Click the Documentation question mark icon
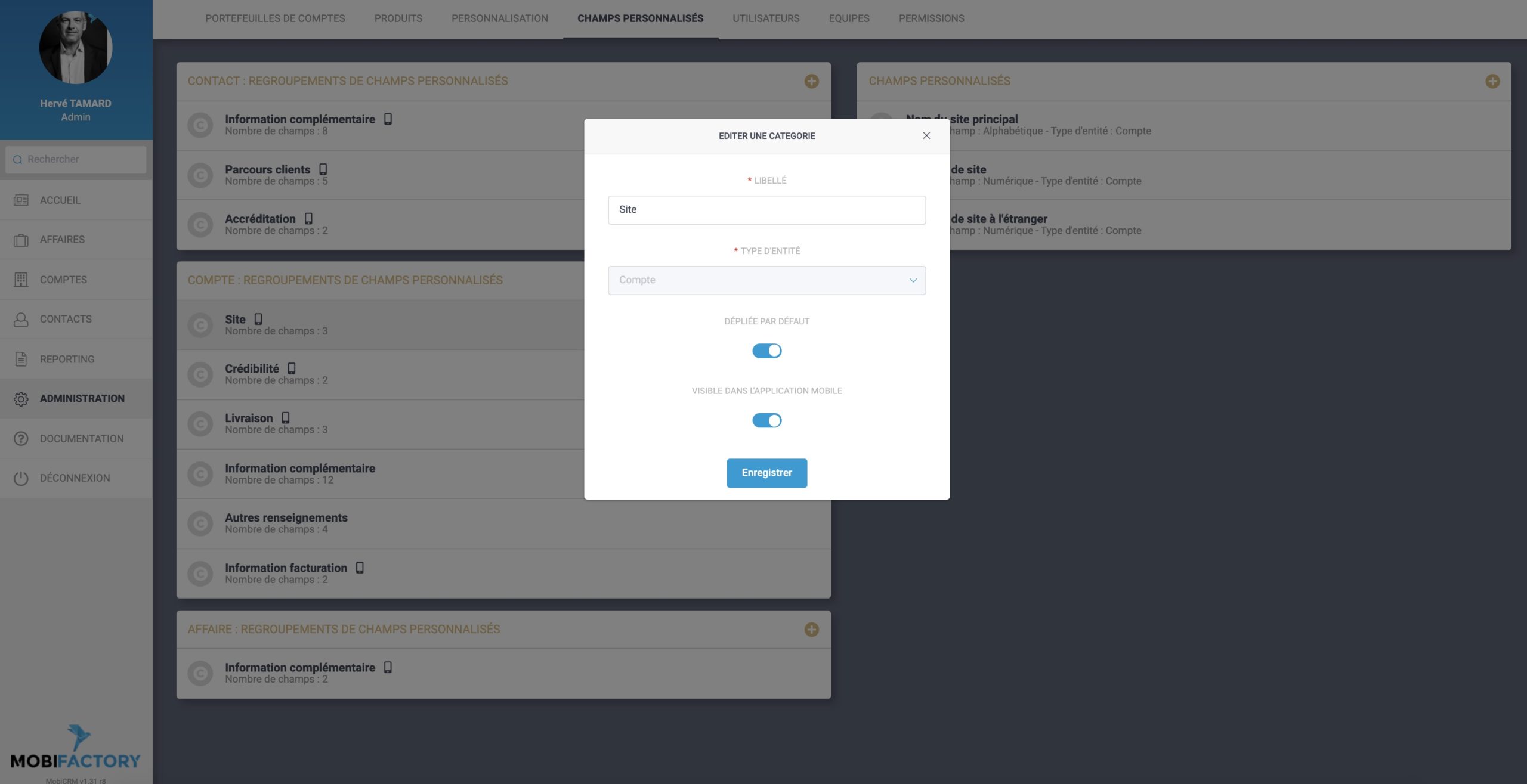The height and width of the screenshot is (784, 1527). (x=21, y=439)
